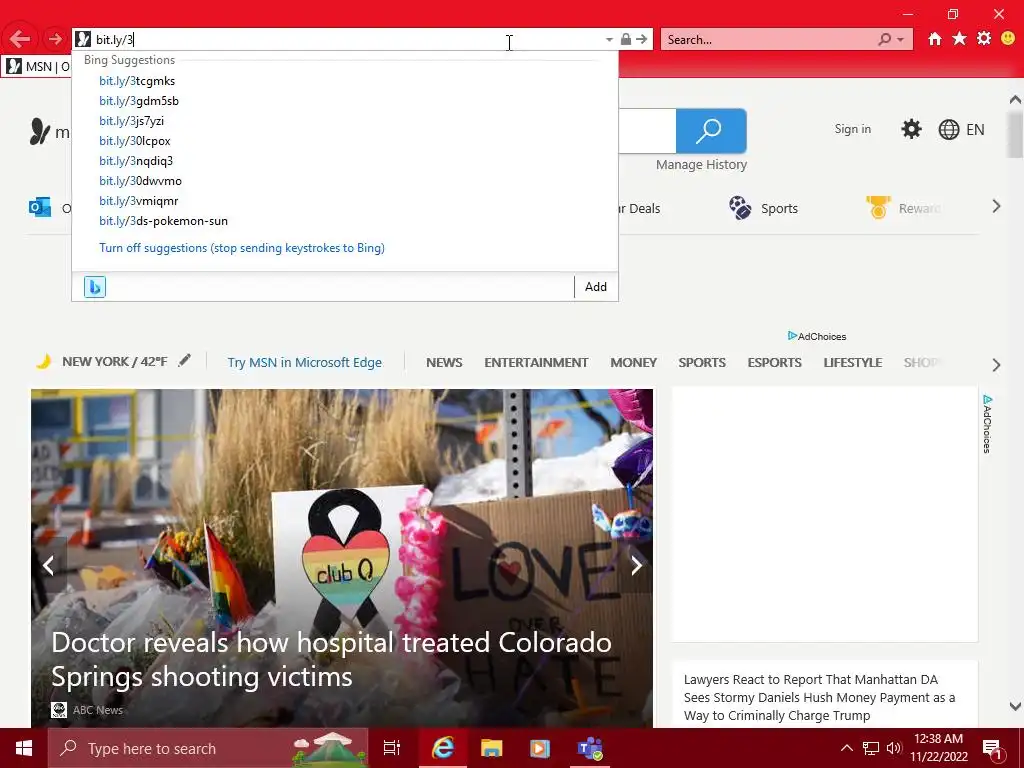The image size is (1024, 768).
Task: Open the New York weather moon icon
Action: [x=44, y=361]
